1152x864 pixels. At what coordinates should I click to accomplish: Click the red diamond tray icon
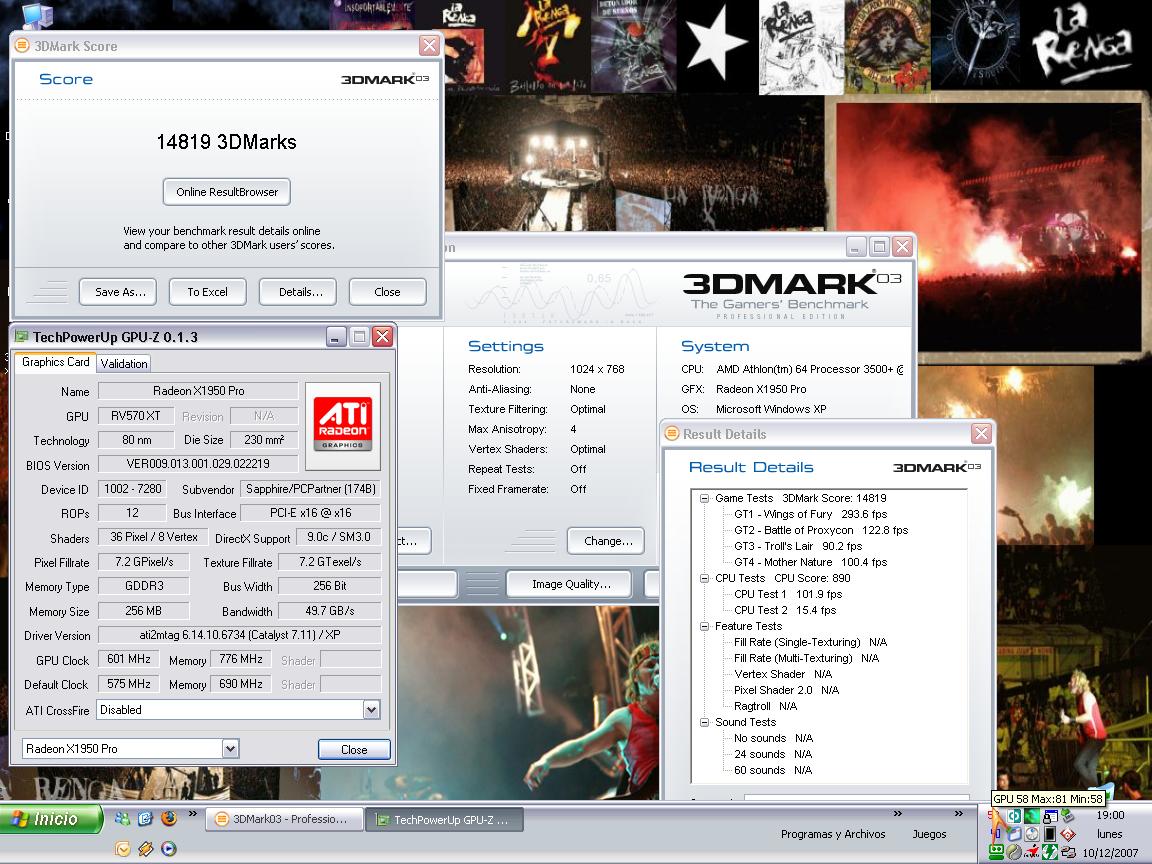(1068, 834)
